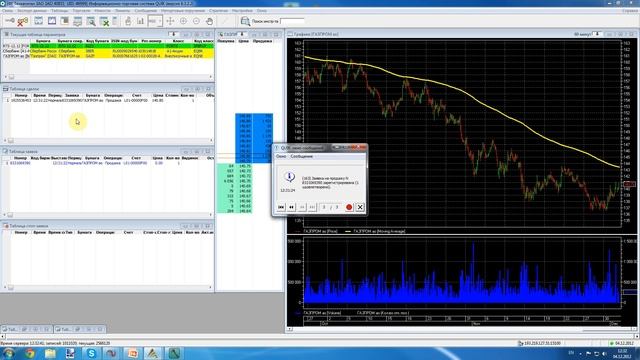Click server time text in status bar
Image resolution: width=640 pixels, height=360 pixels.
[55, 343]
